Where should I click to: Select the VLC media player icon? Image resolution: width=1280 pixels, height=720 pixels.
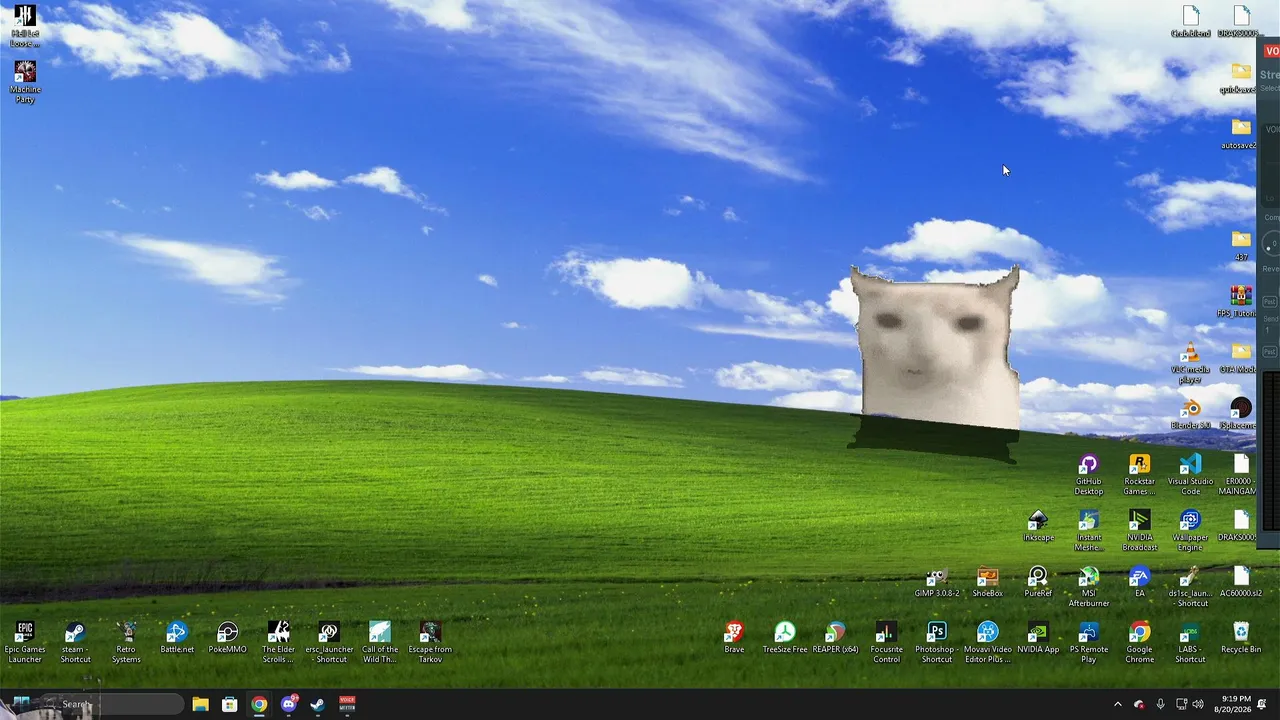(1190, 362)
